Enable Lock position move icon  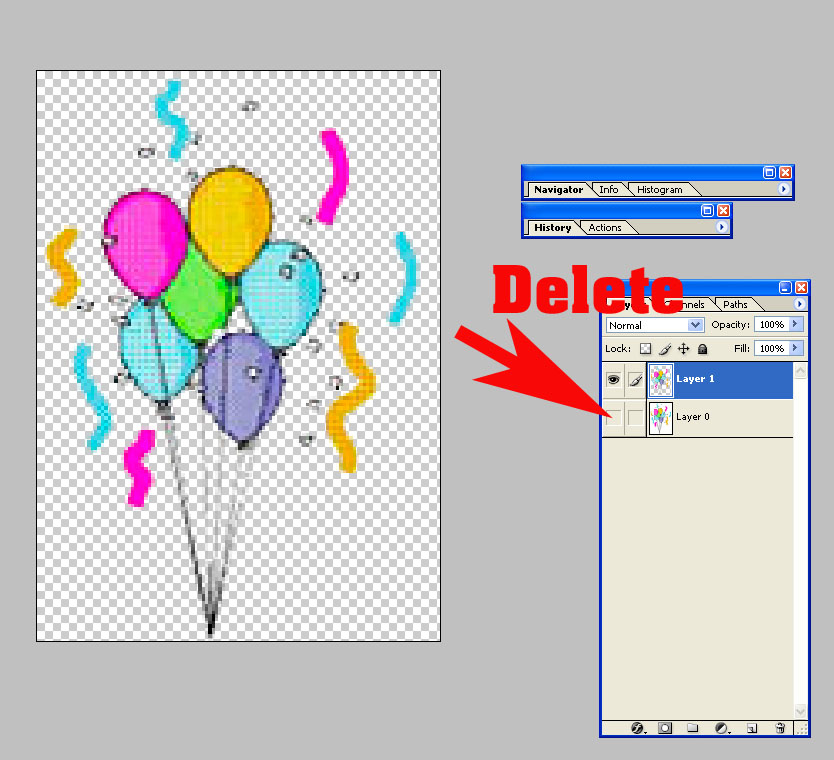(x=683, y=349)
